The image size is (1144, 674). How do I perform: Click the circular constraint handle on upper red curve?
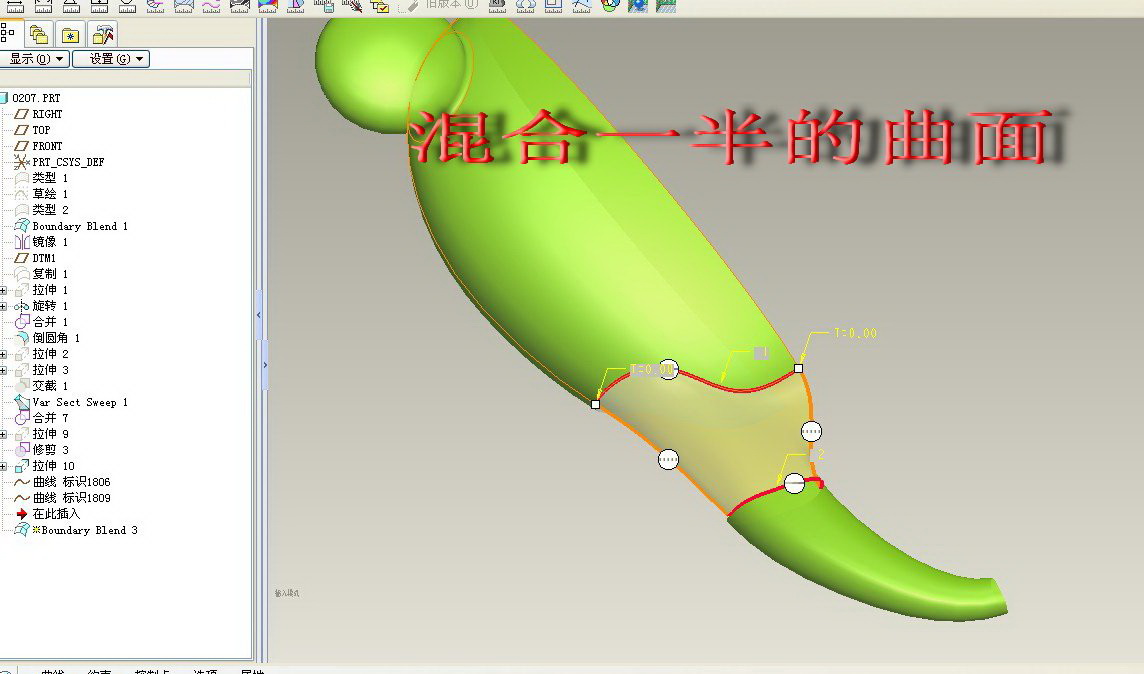coord(669,369)
